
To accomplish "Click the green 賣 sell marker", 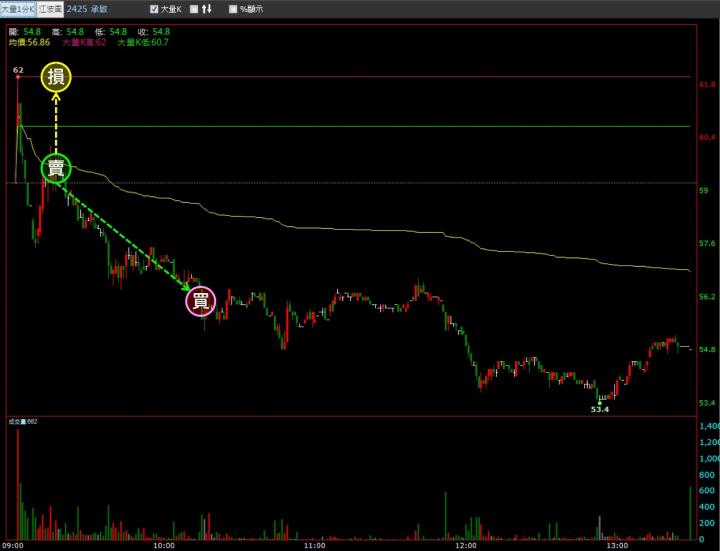I will pyautogui.click(x=56, y=169).
